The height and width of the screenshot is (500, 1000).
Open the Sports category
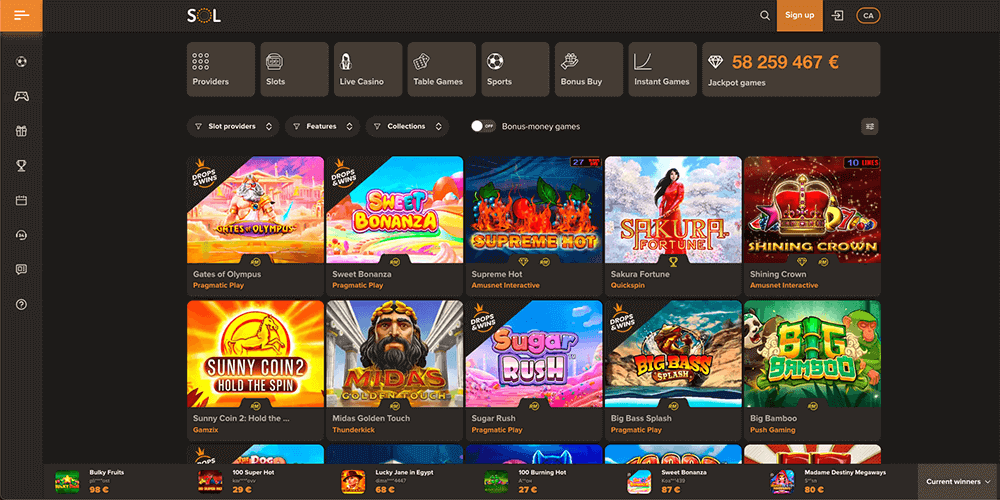point(515,70)
